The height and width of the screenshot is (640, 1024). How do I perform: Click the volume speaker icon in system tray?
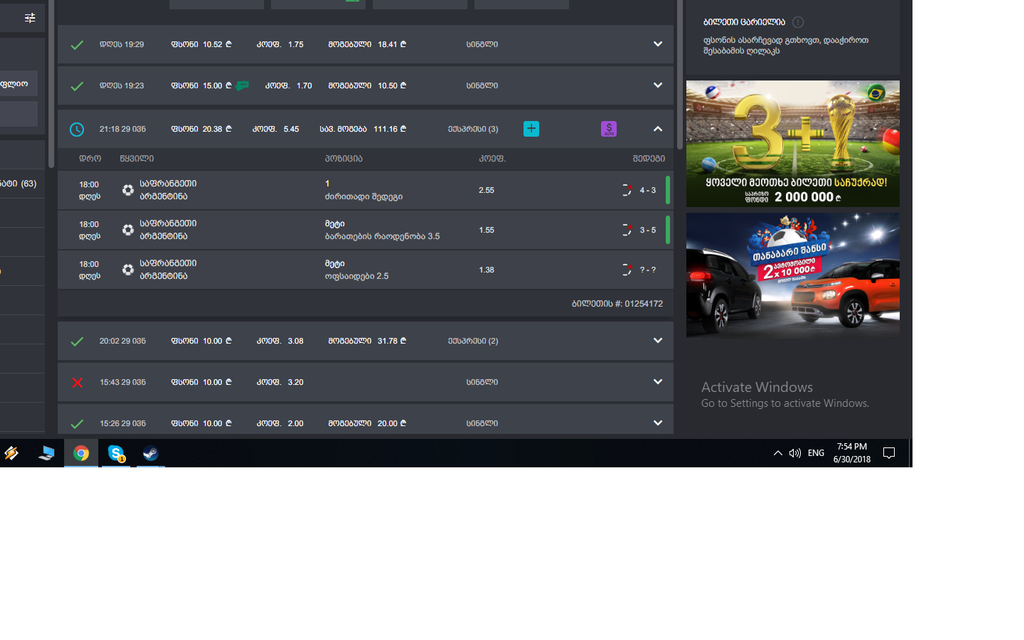(x=795, y=453)
